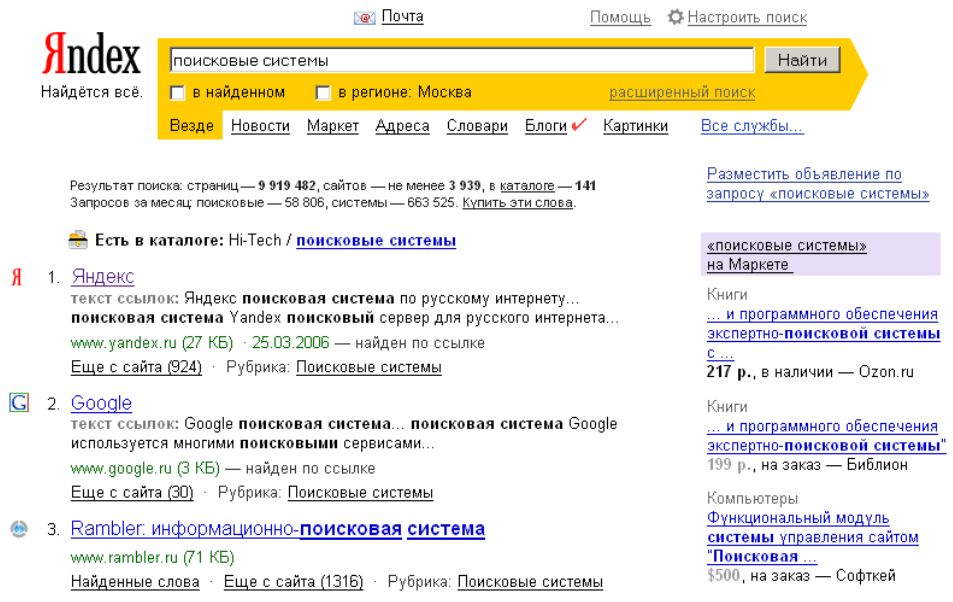Switch to the Адреса tab

[x=402, y=126]
